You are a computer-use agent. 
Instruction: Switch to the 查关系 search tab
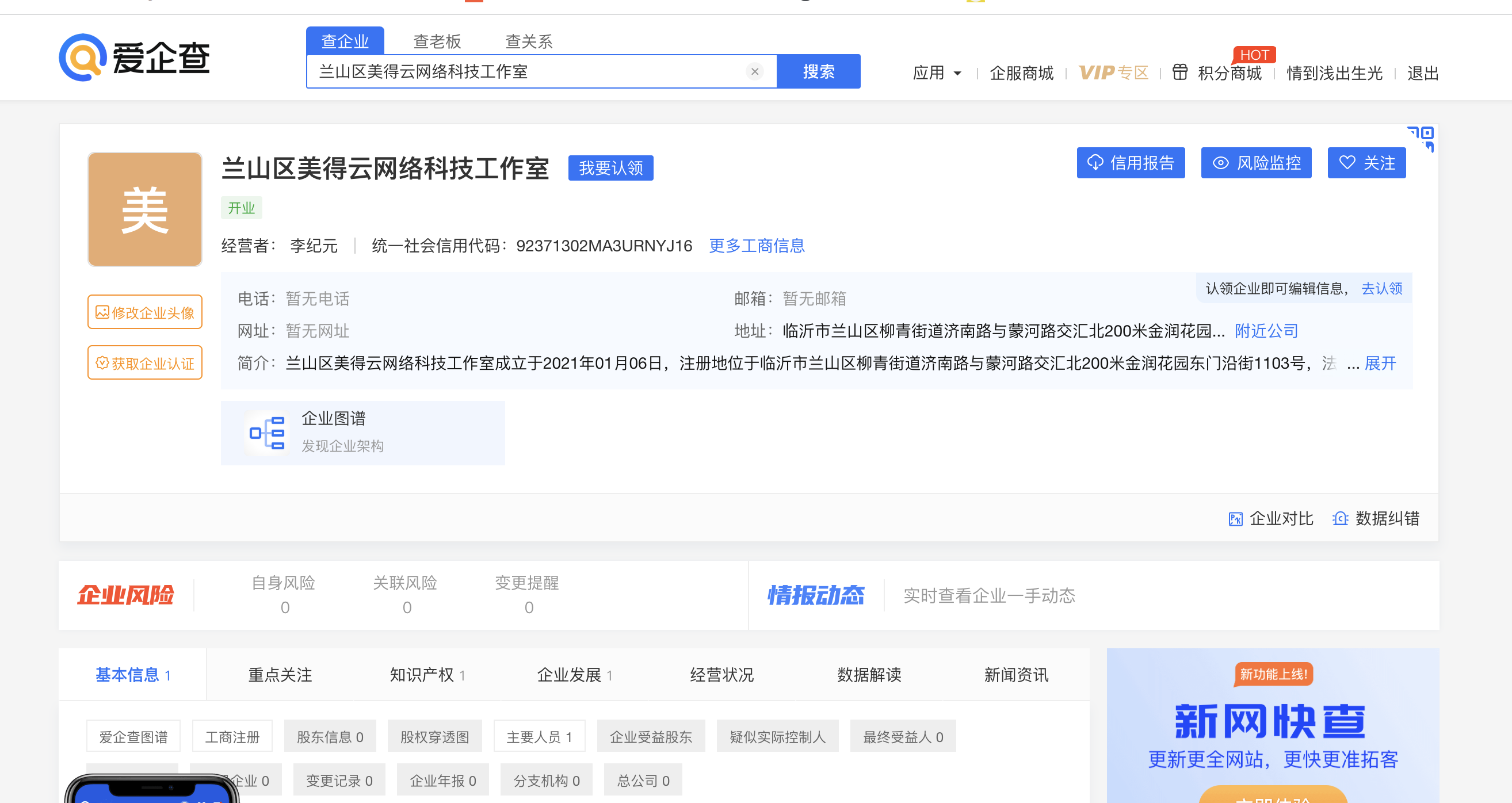pos(529,41)
